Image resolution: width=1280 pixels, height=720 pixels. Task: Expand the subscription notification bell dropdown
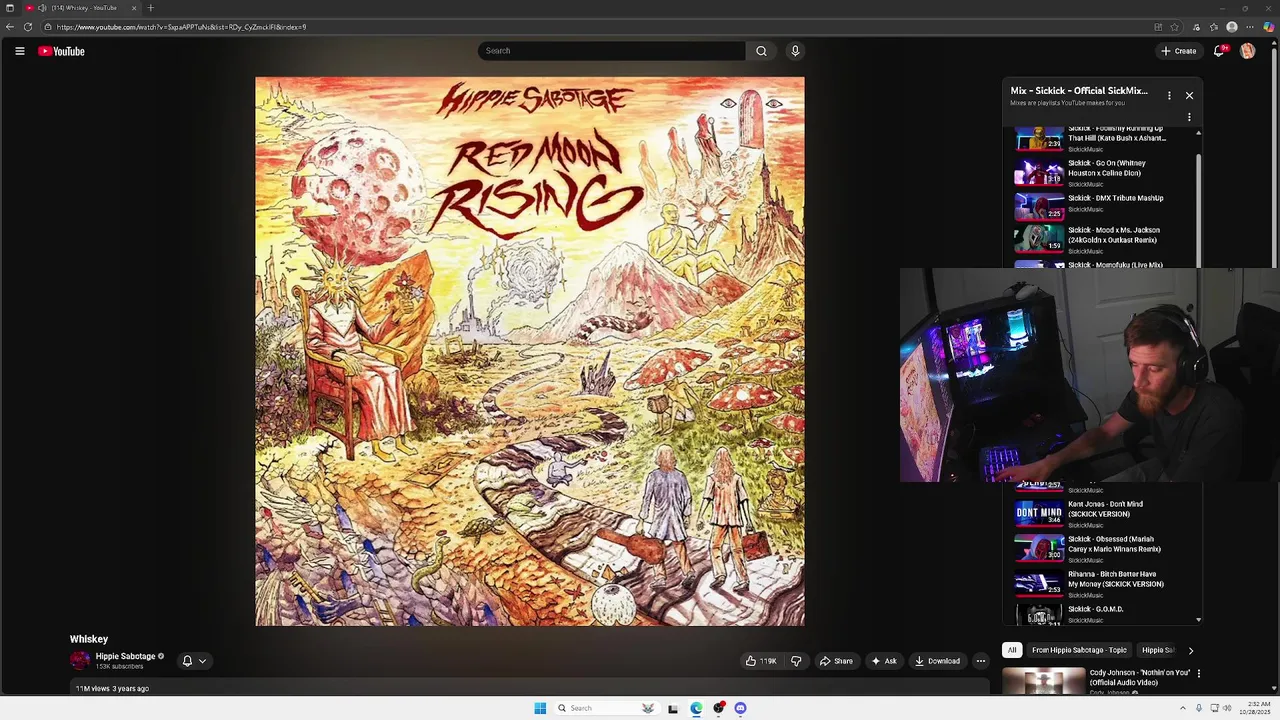coord(194,661)
